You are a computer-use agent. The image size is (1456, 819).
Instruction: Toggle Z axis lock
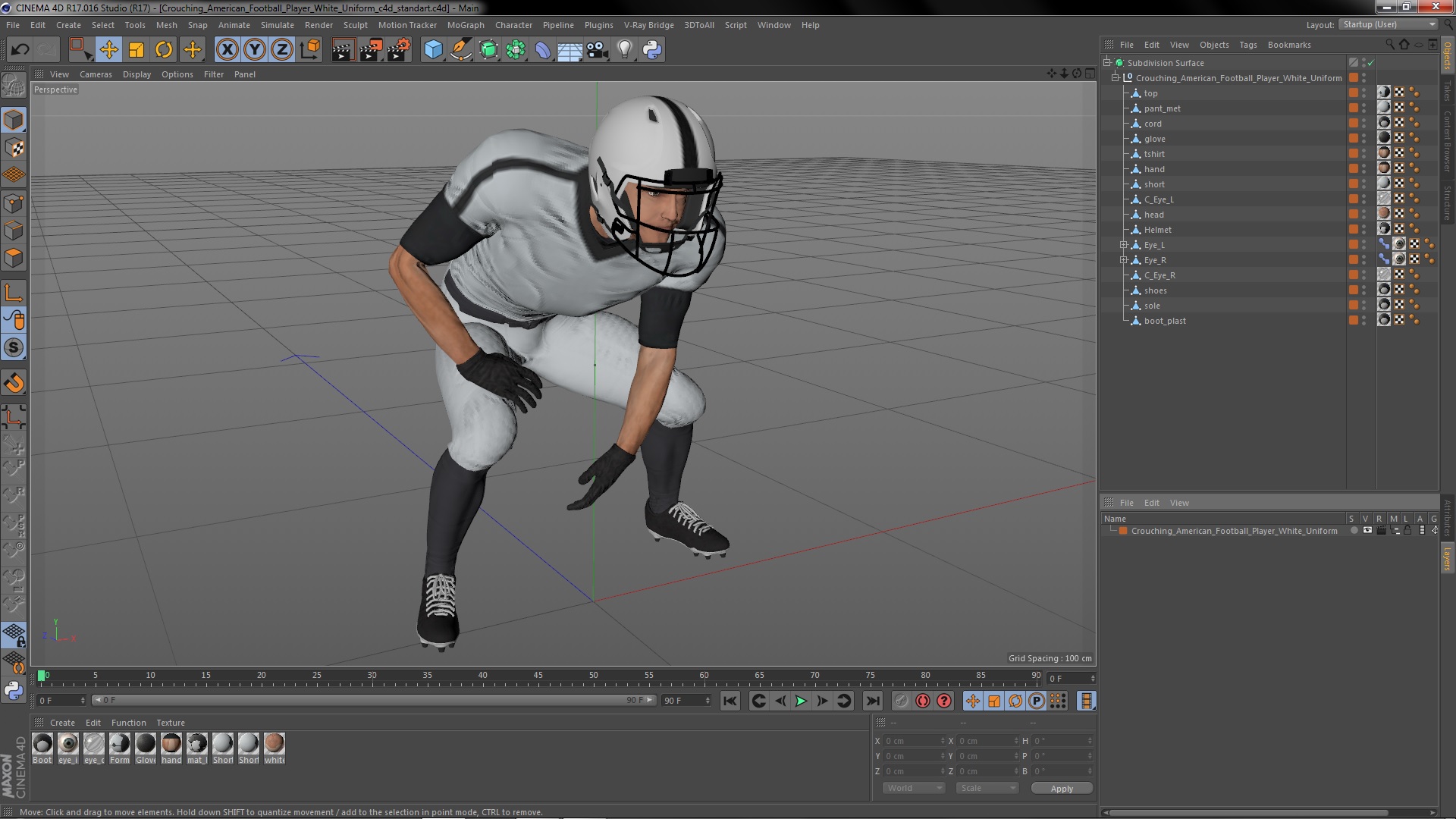coord(282,50)
